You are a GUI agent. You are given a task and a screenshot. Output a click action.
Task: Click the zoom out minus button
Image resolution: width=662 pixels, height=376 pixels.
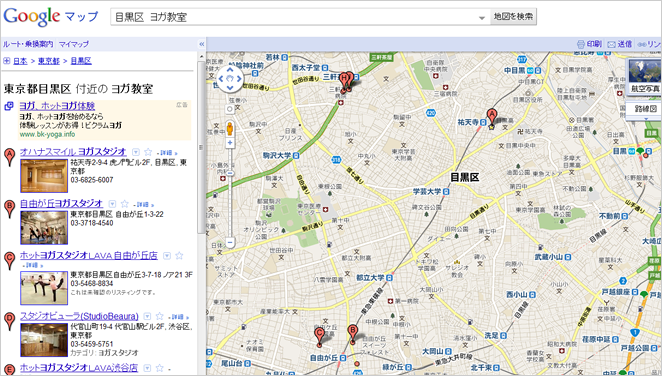(x=230, y=243)
